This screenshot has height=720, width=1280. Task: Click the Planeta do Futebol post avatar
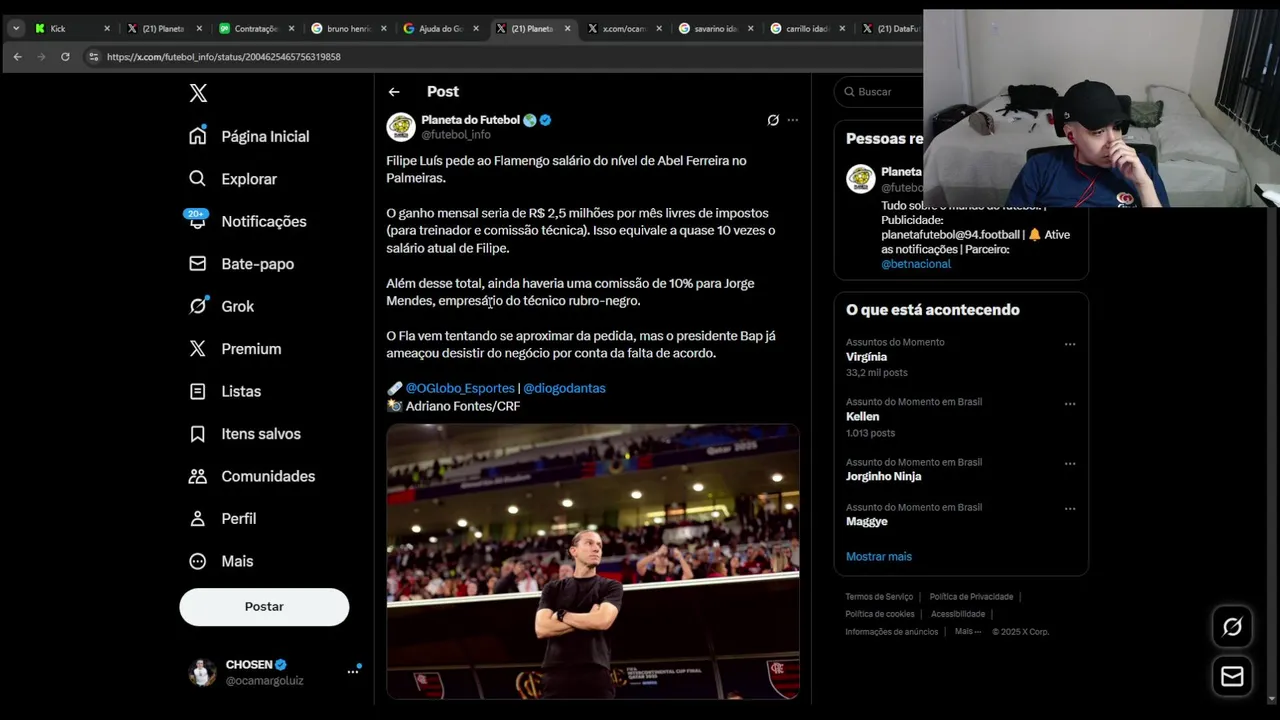(401, 127)
